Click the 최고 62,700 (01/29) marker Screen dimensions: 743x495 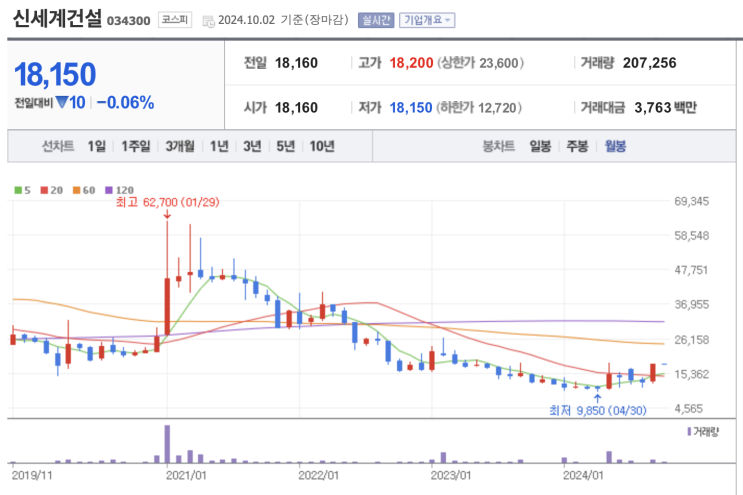click(167, 203)
